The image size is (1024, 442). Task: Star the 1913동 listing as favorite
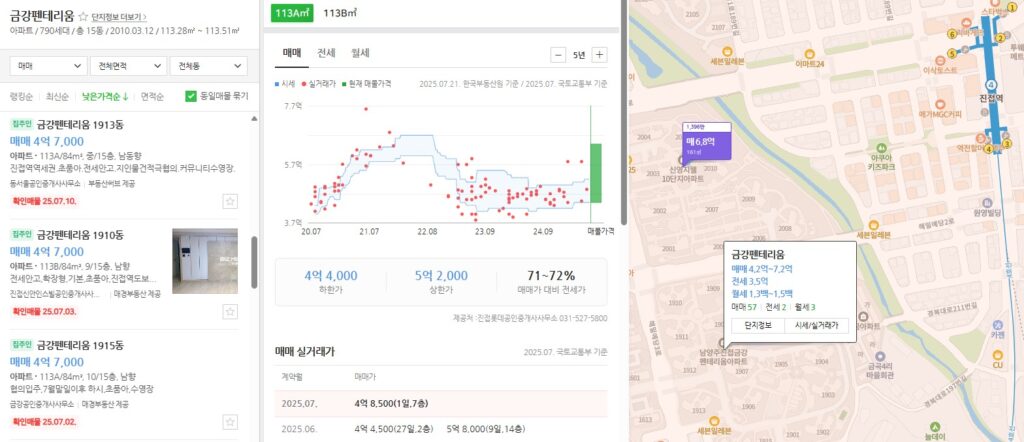tap(230, 201)
